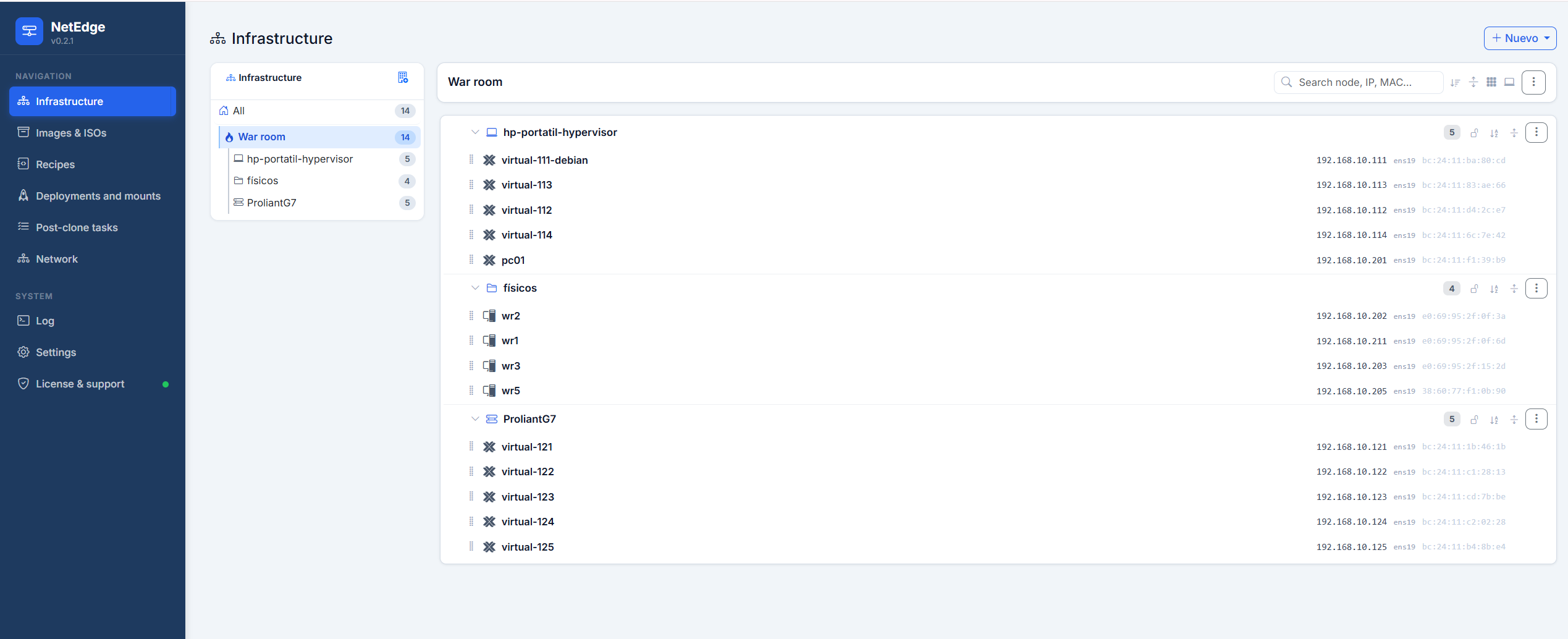Screen dimensions: 1568x639
Task: Click expand/collapse all icon in War room toolbar
Action: 1473,82
